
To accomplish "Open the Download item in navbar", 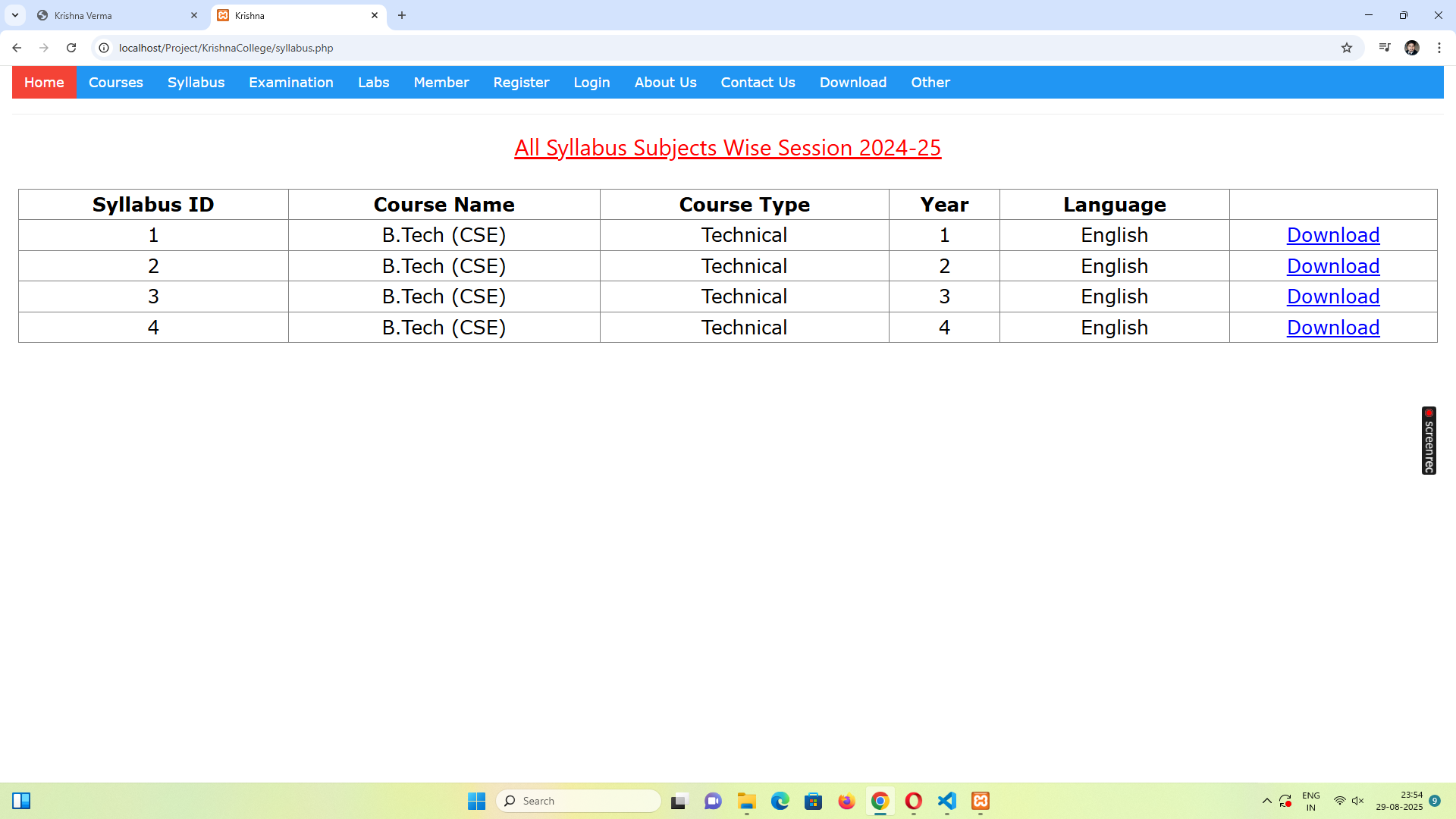I will click(x=853, y=82).
